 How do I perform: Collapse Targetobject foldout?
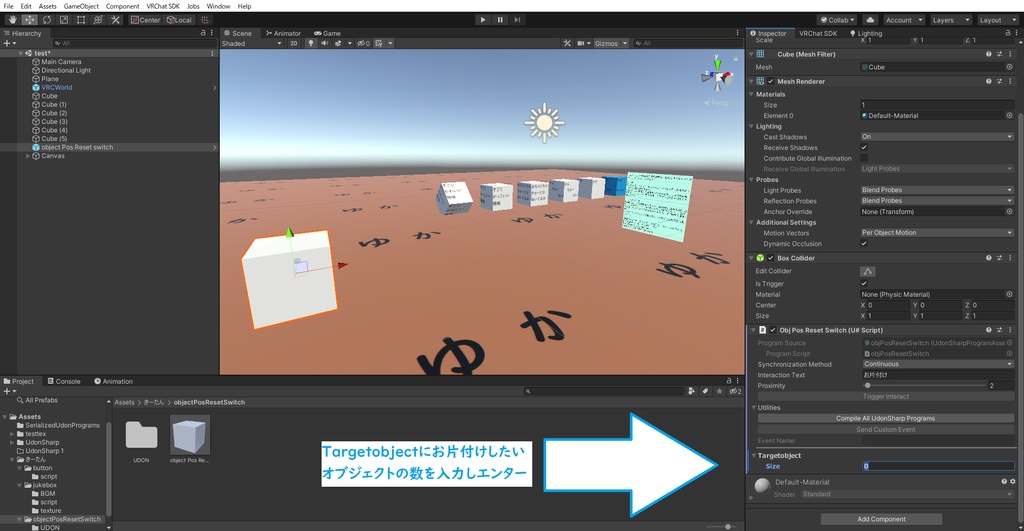pos(753,455)
